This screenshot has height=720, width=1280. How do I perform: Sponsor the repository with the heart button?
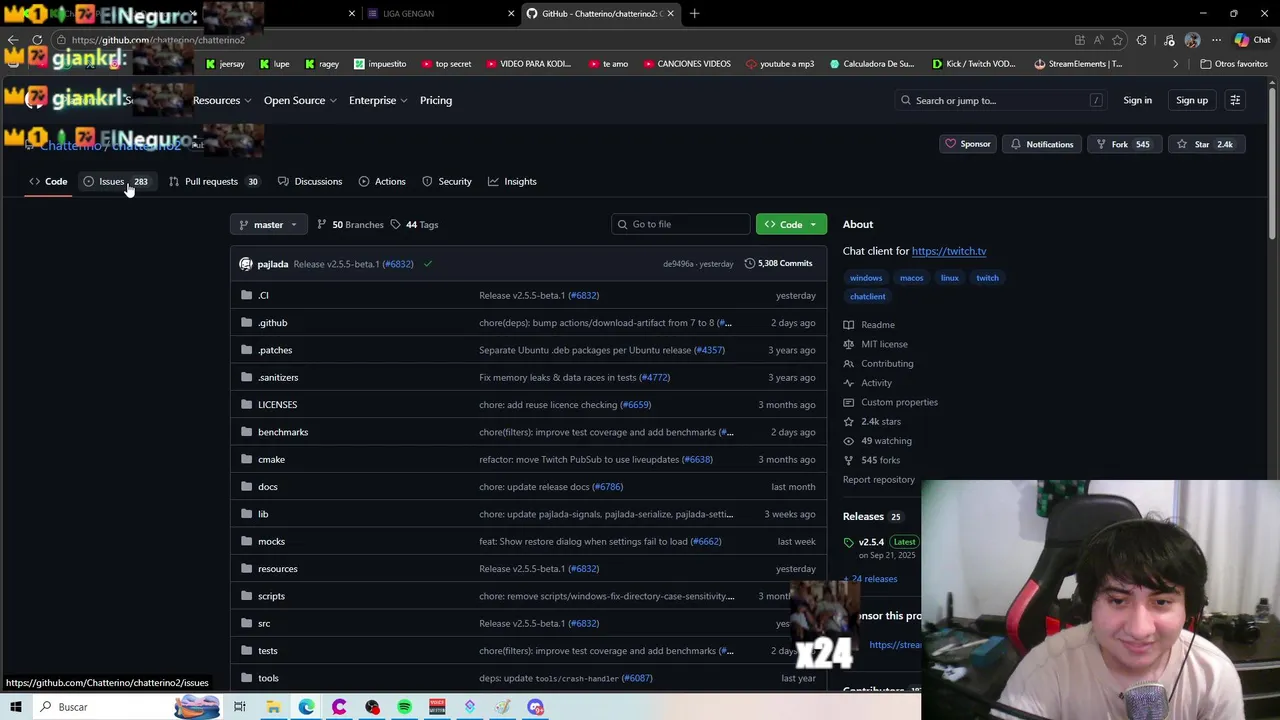pyautogui.click(x=967, y=144)
